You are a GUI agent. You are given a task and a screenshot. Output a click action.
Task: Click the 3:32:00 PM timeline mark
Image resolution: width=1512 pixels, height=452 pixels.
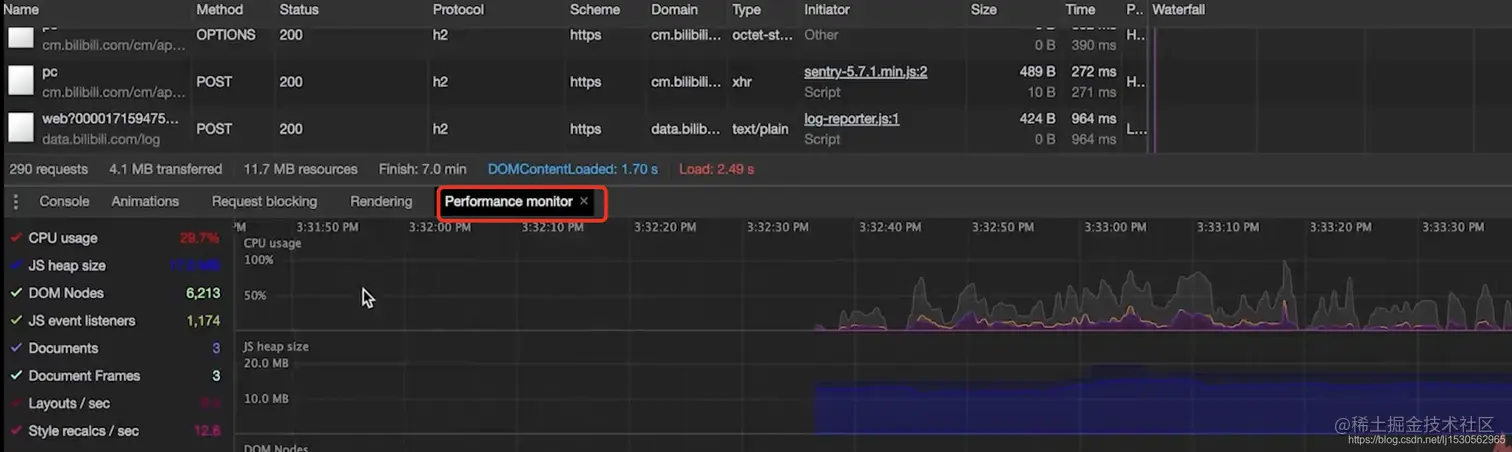pyautogui.click(x=439, y=227)
